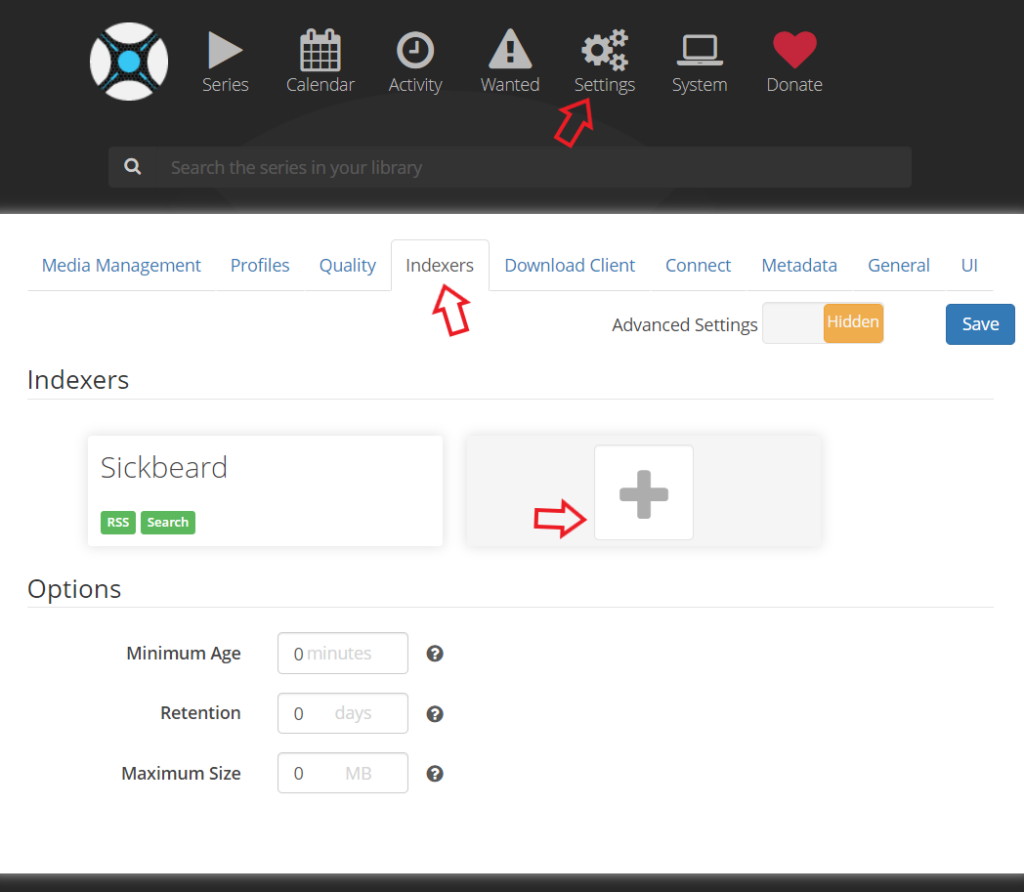Toggle Advanced Settings Hidden switch
This screenshot has height=892, width=1024.
[x=823, y=323]
